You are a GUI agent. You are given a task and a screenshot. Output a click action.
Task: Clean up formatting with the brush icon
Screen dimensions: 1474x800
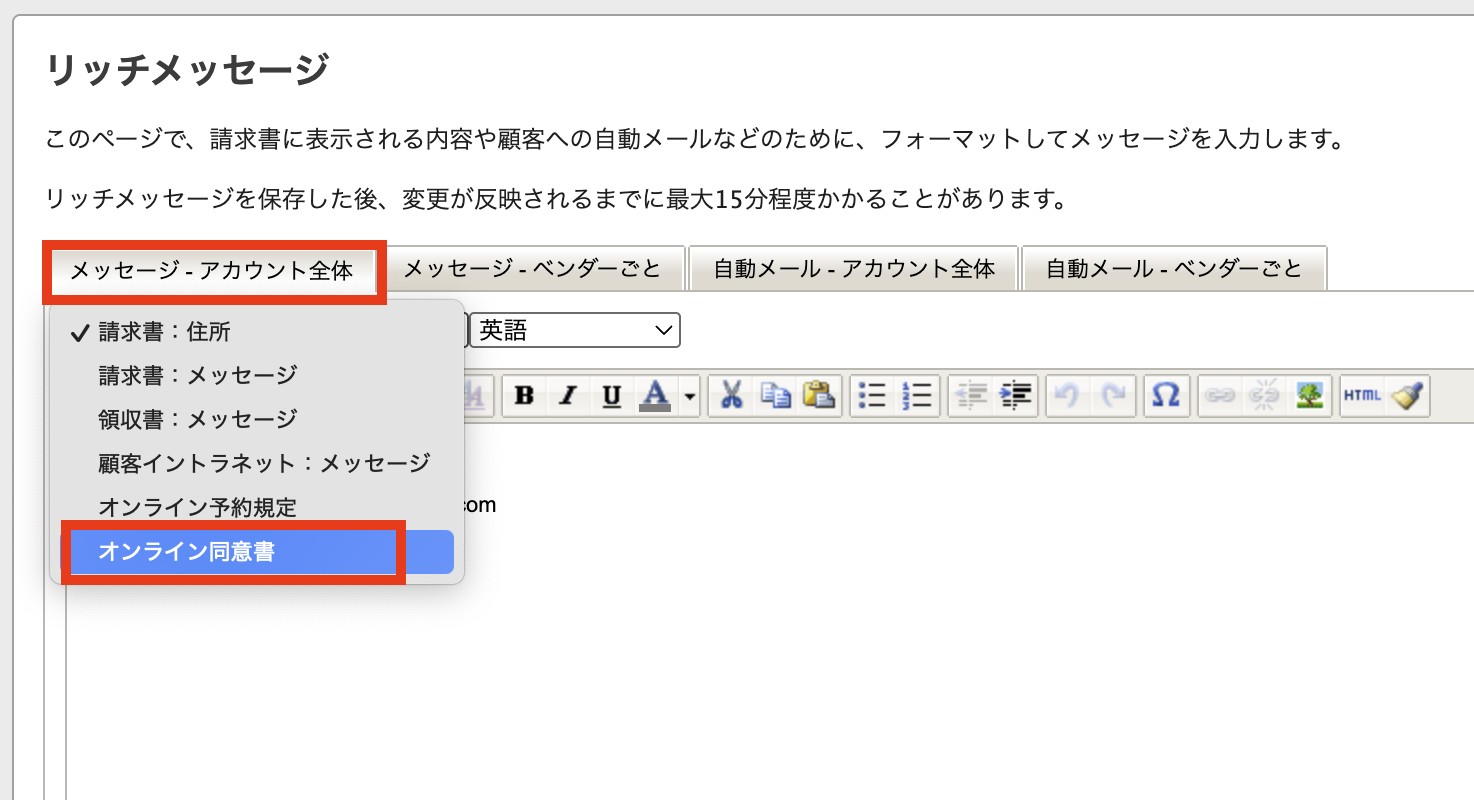pos(1408,397)
